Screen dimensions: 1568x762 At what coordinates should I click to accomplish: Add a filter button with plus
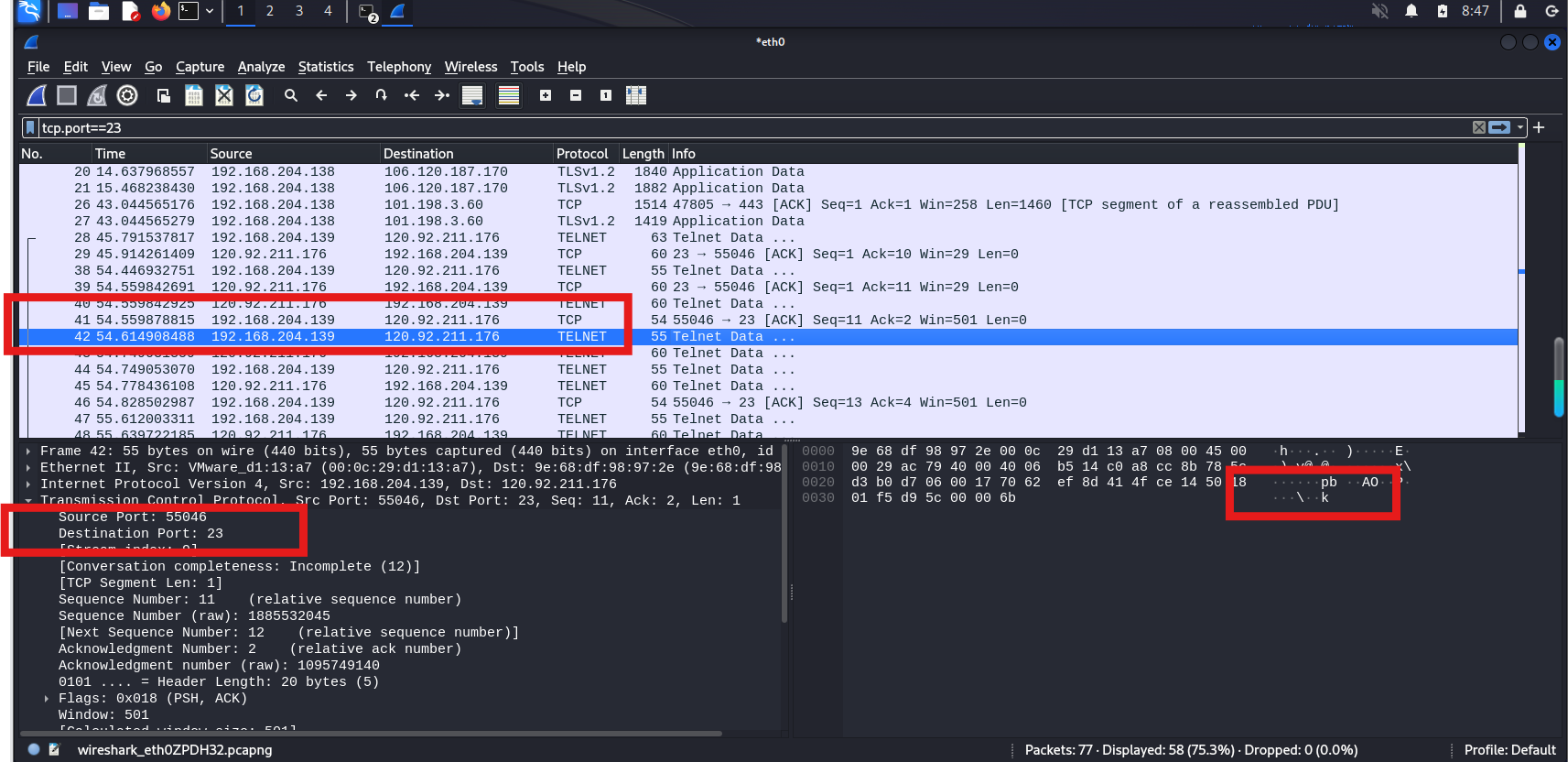pos(1539,127)
